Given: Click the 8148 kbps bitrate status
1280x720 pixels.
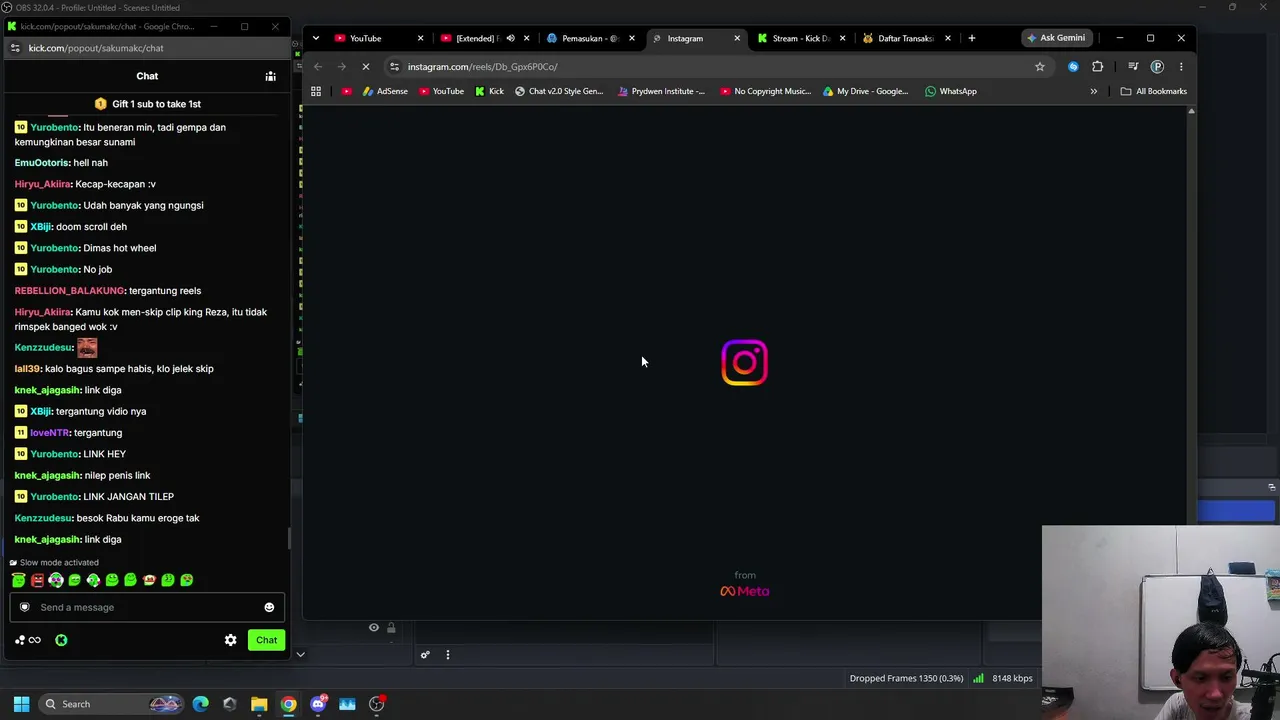Looking at the screenshot, I should [1012, 679].
